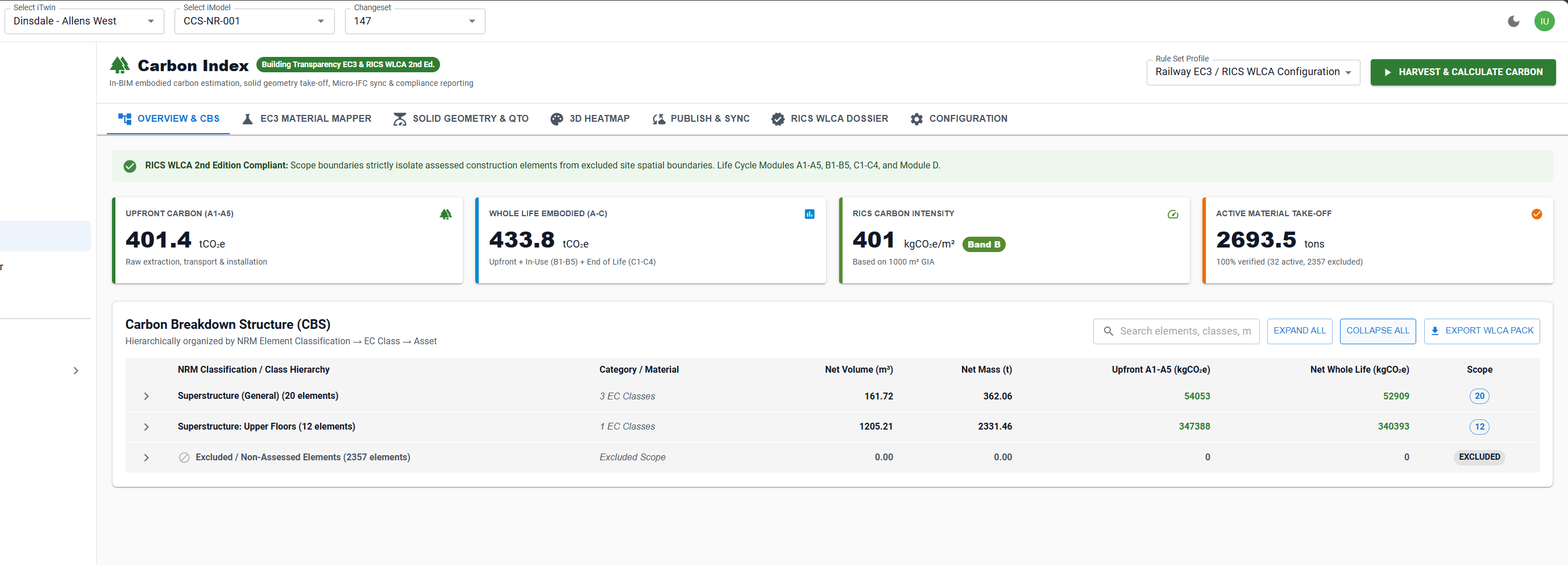The height and width of the screenshot is (565, 1568).
Task: Click the Collapse All button
Action: pos(1378,331)
